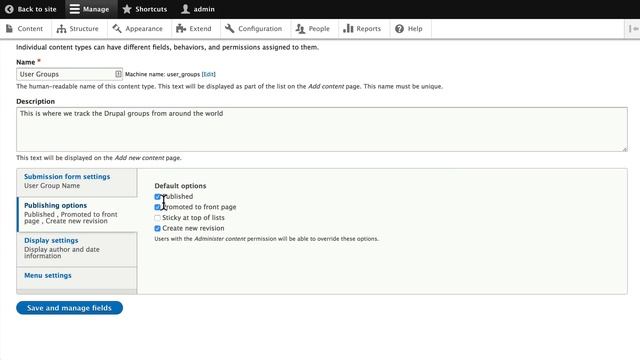This screenshot has height=360, width=640.
Task: Open the Display settings tab
Action: click(x=77, y=249)
